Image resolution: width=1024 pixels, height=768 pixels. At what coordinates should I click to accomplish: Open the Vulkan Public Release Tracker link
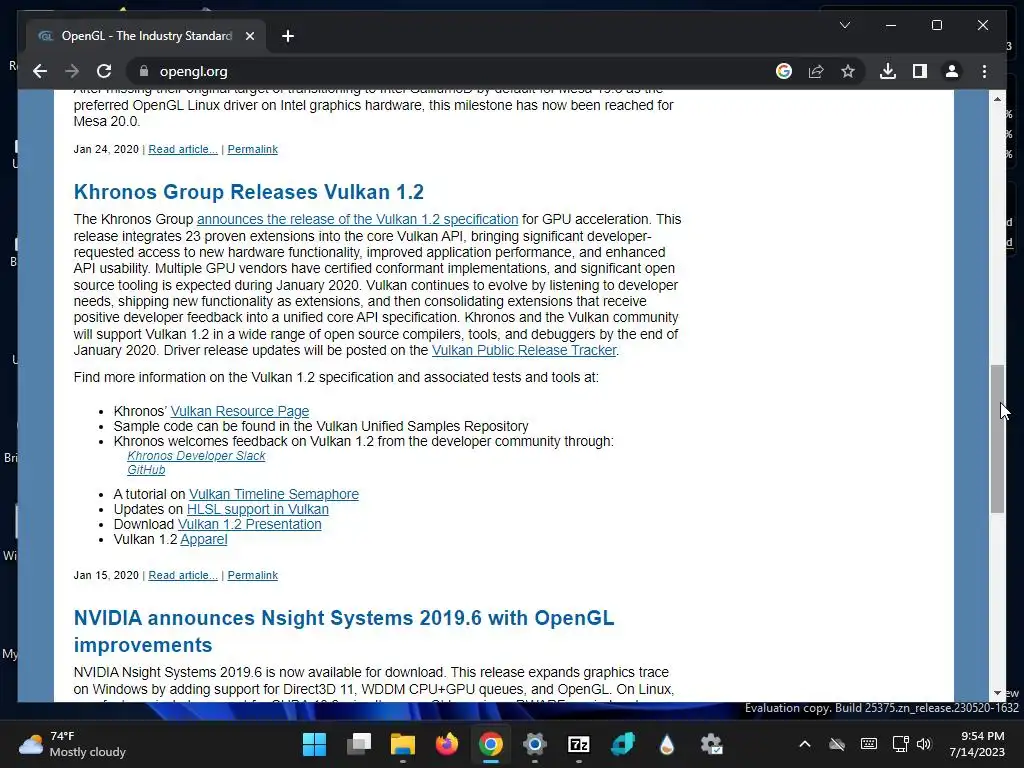click(x=524, y=350)
